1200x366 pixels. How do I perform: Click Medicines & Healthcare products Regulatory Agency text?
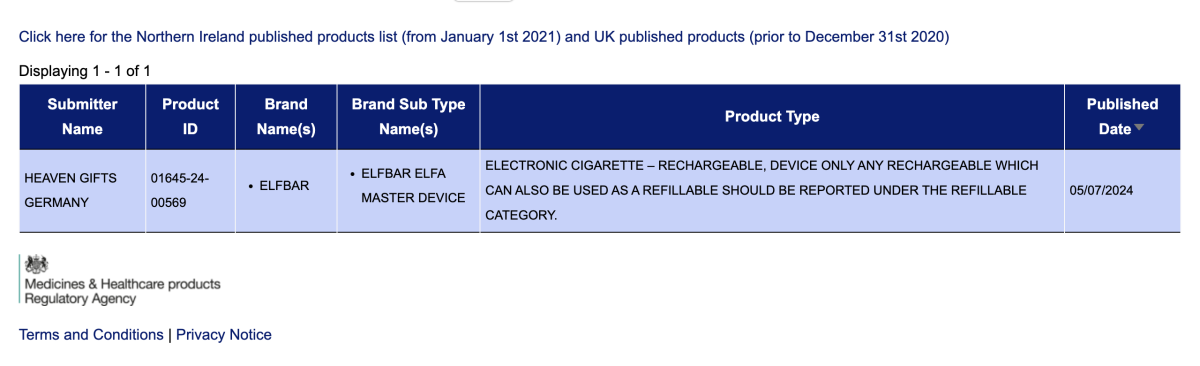tap(123, 291)
